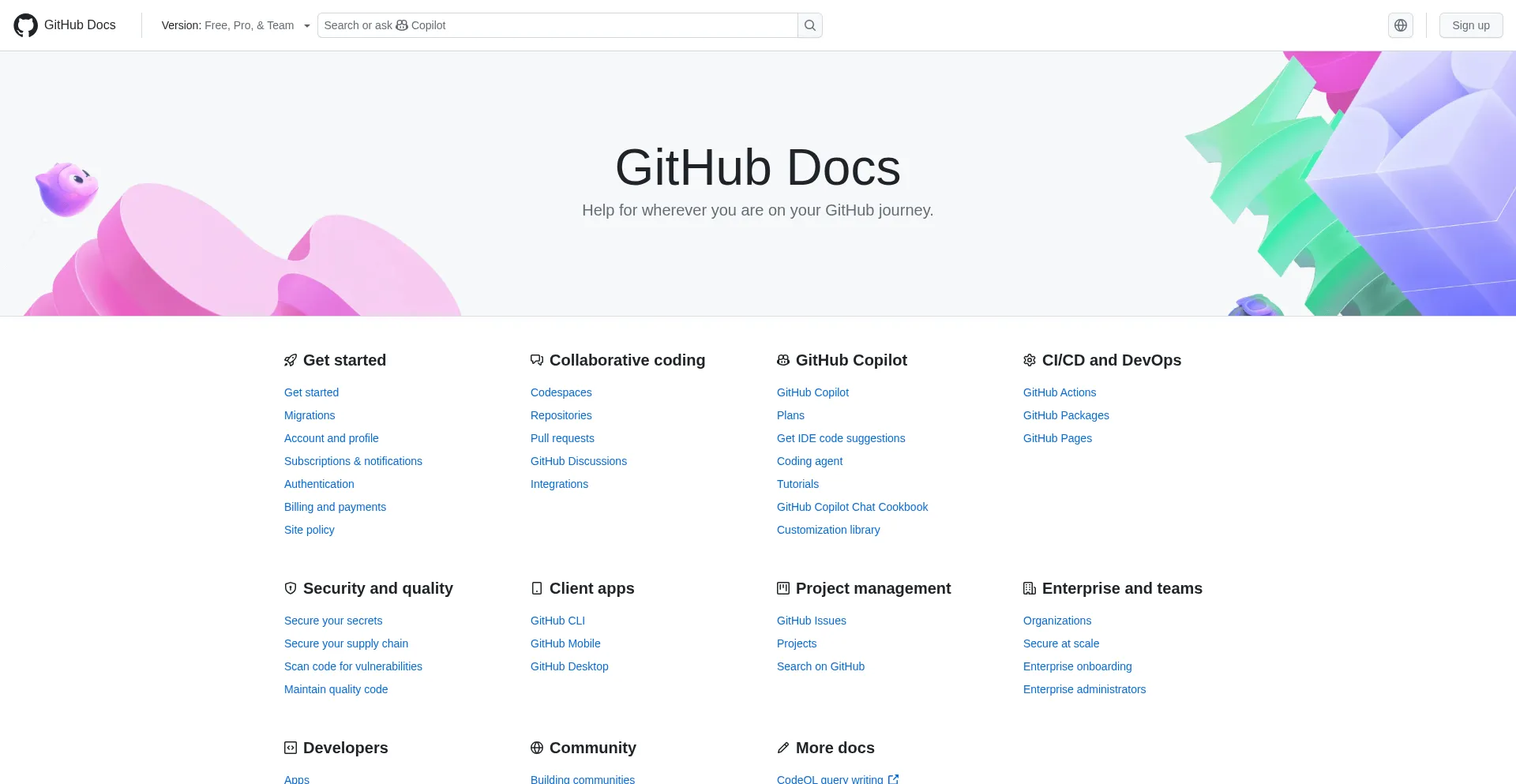Open Secure your supply chain link
The height and width of the screenshot is (784, 1516).
click(x=346, y=643)
